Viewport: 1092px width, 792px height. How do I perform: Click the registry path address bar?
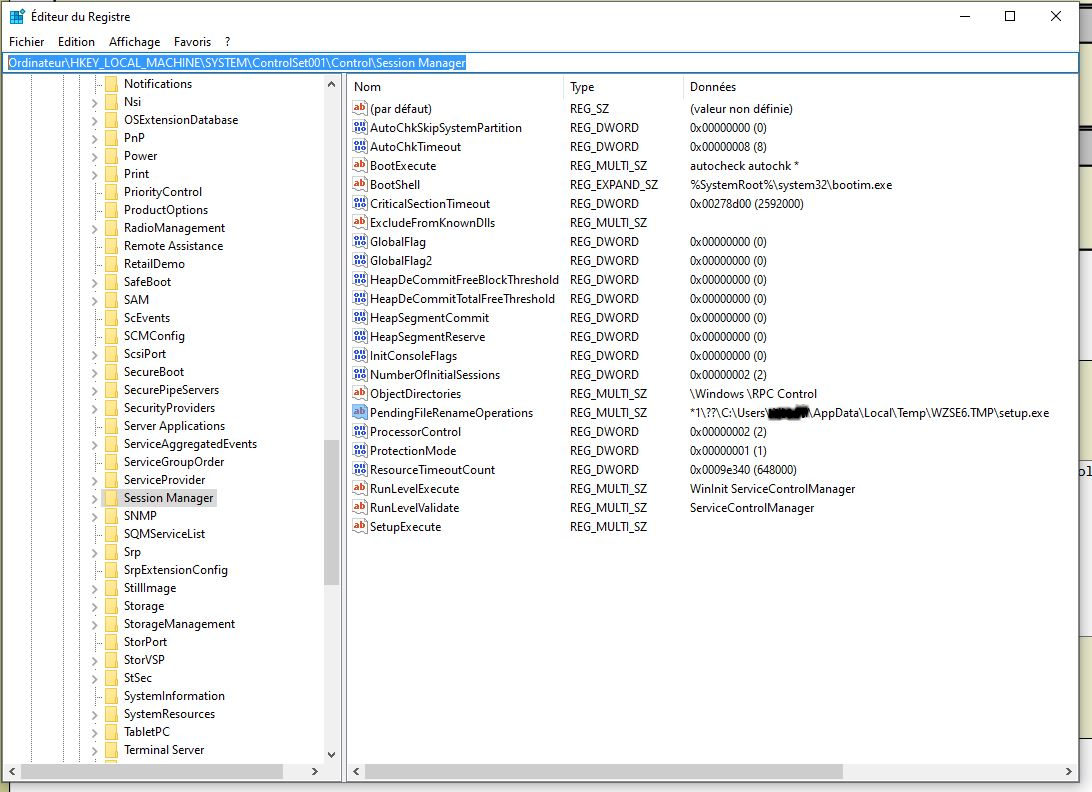pyautogui.click(x=540, y=63)
